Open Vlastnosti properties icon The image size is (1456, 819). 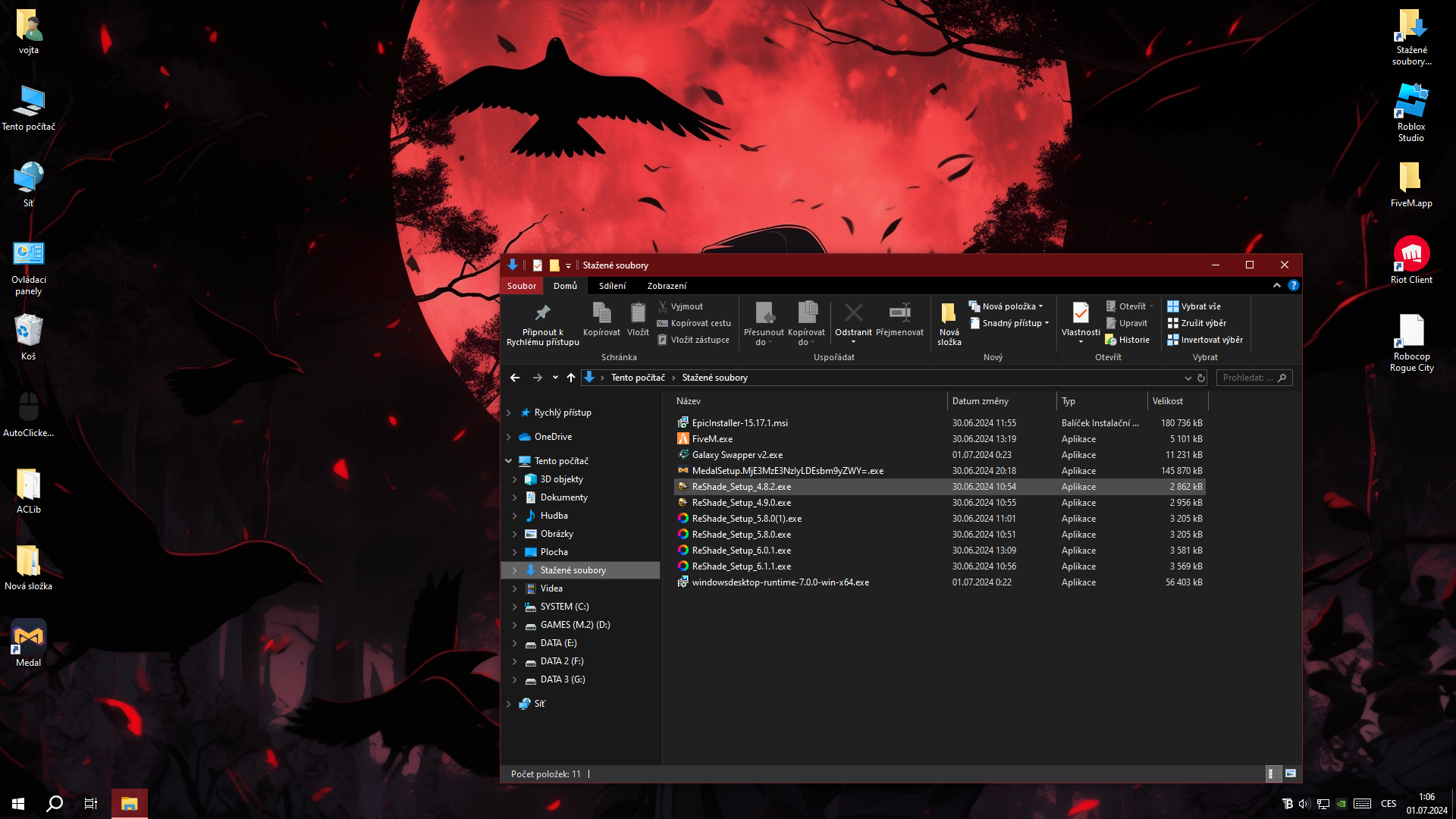click(x=1081, y=322)
